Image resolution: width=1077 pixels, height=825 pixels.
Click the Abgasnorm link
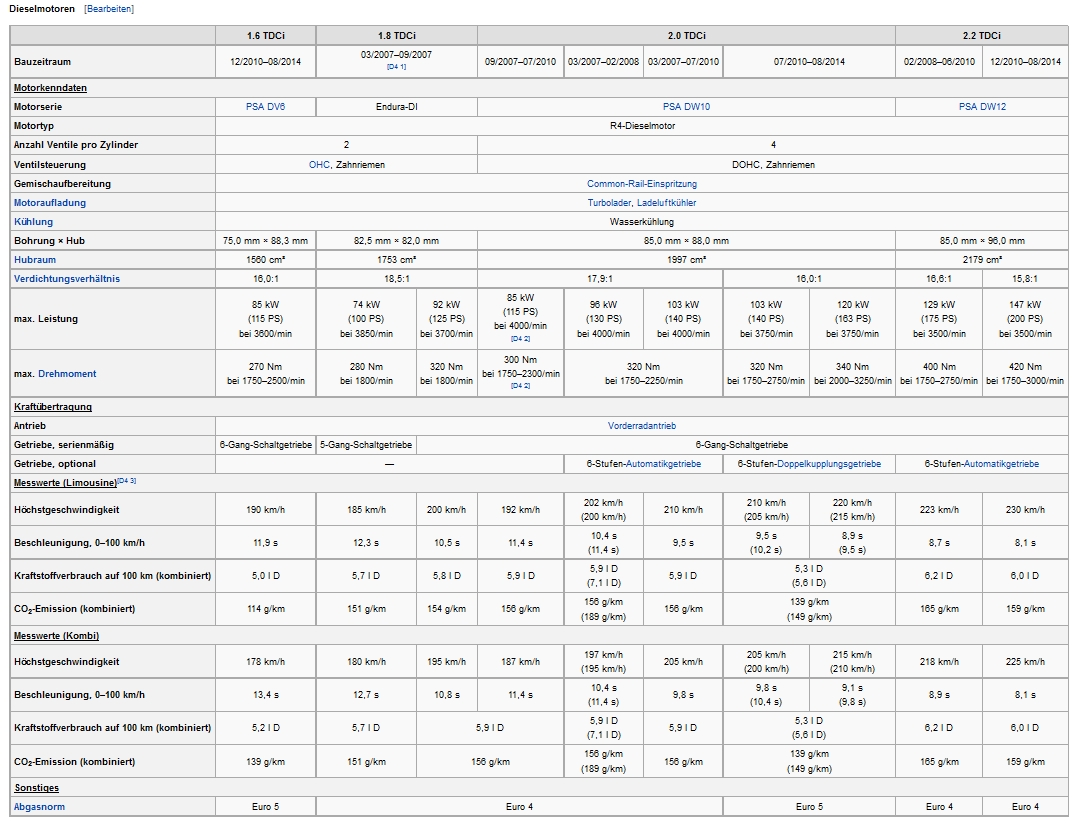39,806
